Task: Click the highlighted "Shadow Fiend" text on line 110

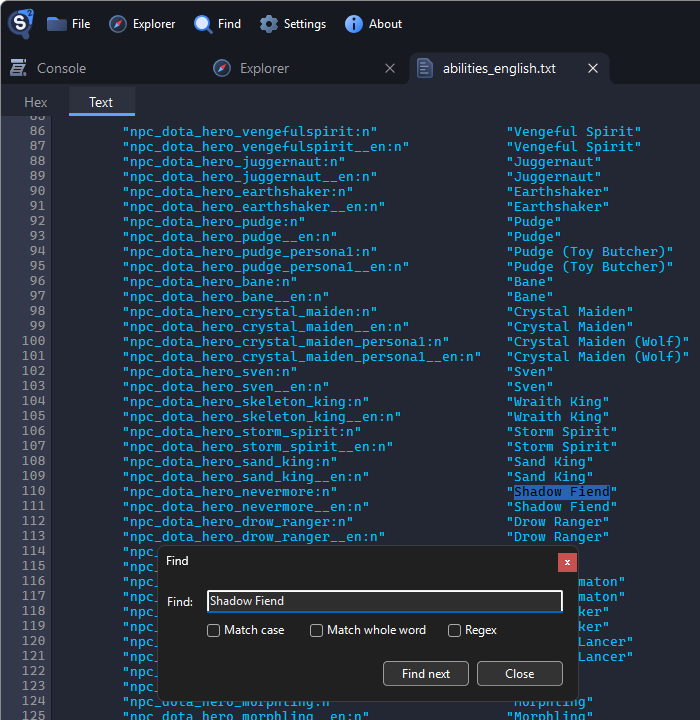Action: pyautogui.click(x=562, y=492)
